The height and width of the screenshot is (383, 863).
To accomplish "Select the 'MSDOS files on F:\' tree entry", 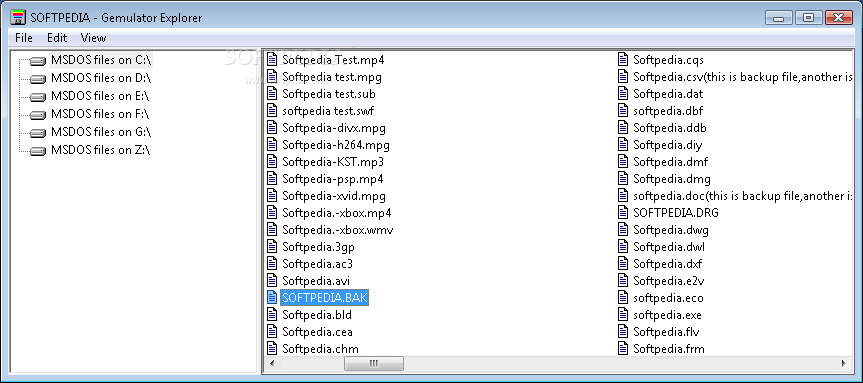I will [100, 114].
